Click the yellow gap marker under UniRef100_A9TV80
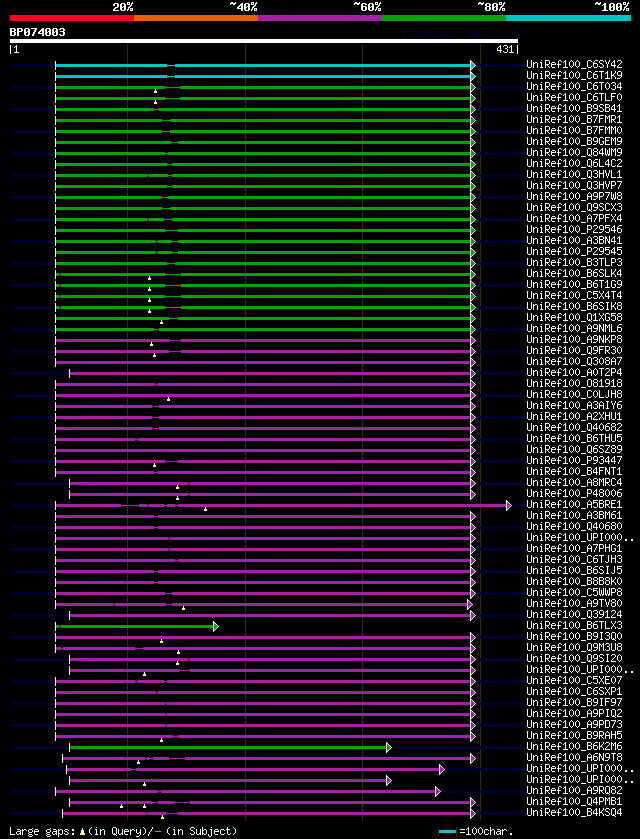640x839 pixels. (184, 608)
